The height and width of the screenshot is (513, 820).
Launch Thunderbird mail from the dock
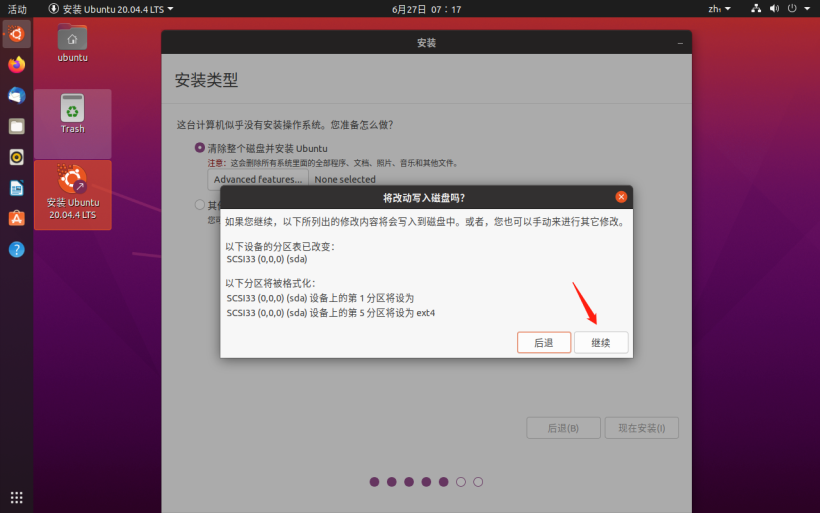[16, 95]
